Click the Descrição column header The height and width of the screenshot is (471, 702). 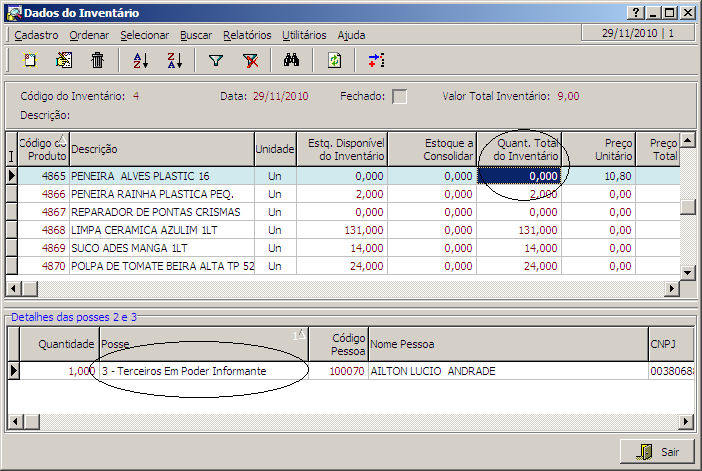point(162,149)
